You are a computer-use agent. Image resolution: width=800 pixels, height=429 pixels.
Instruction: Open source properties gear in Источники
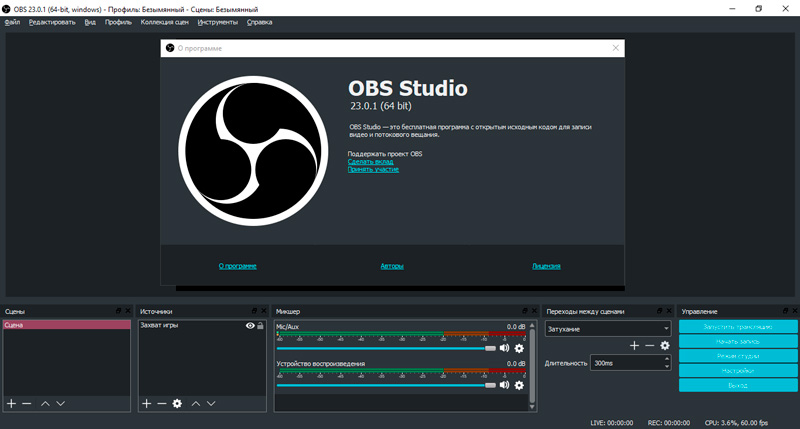tap(177, 403)
